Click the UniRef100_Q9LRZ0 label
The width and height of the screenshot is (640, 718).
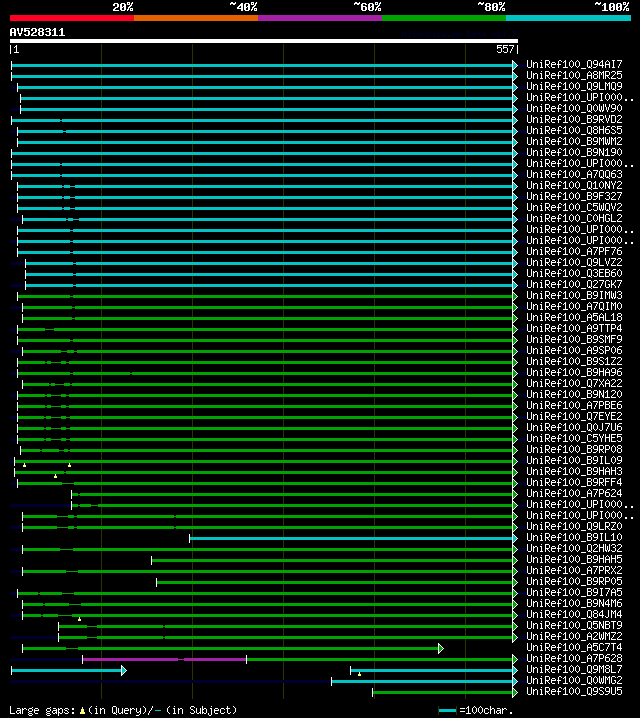coord(574,526)
